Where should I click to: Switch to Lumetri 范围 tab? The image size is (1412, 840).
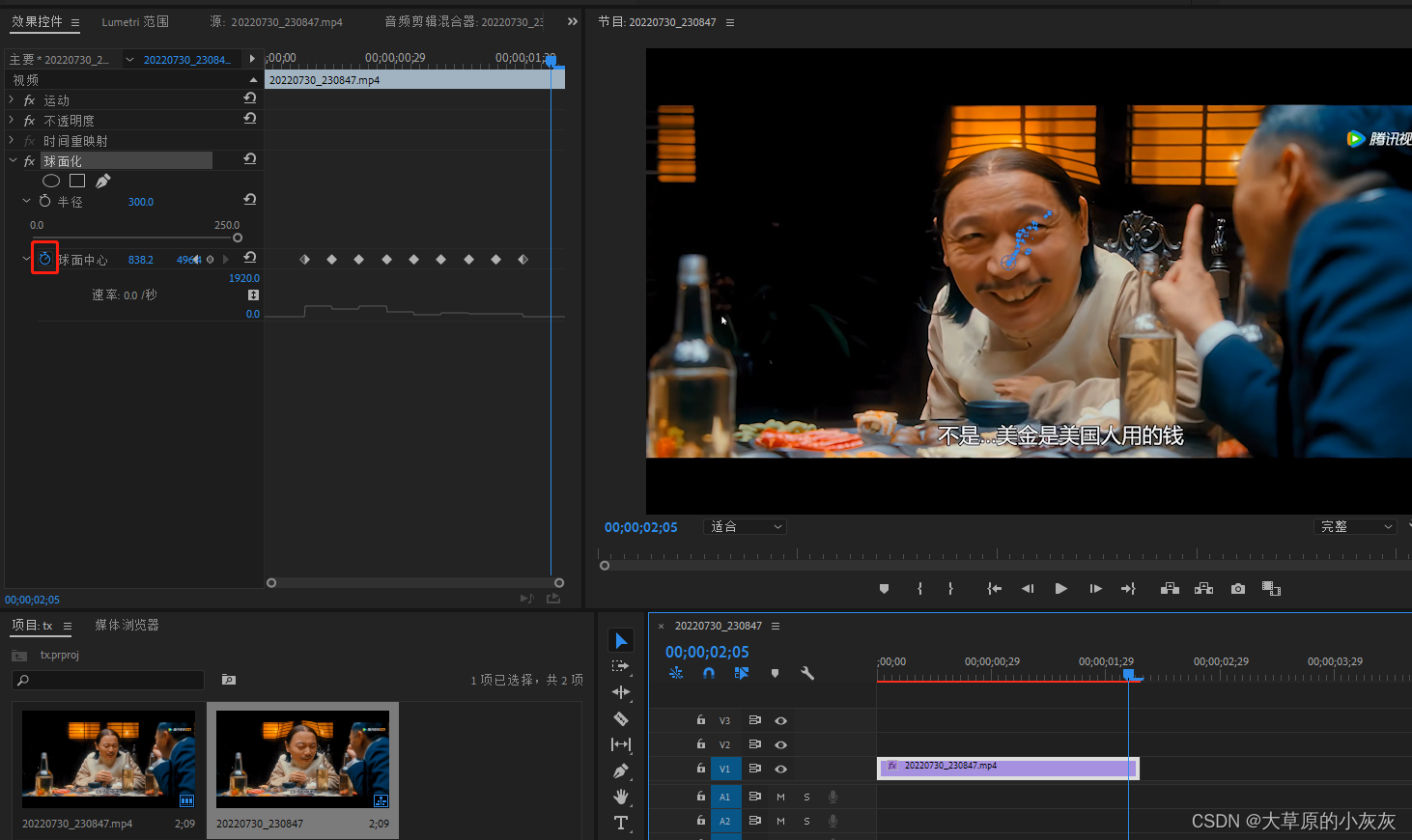pyautogui.click(x=135, y=21)
